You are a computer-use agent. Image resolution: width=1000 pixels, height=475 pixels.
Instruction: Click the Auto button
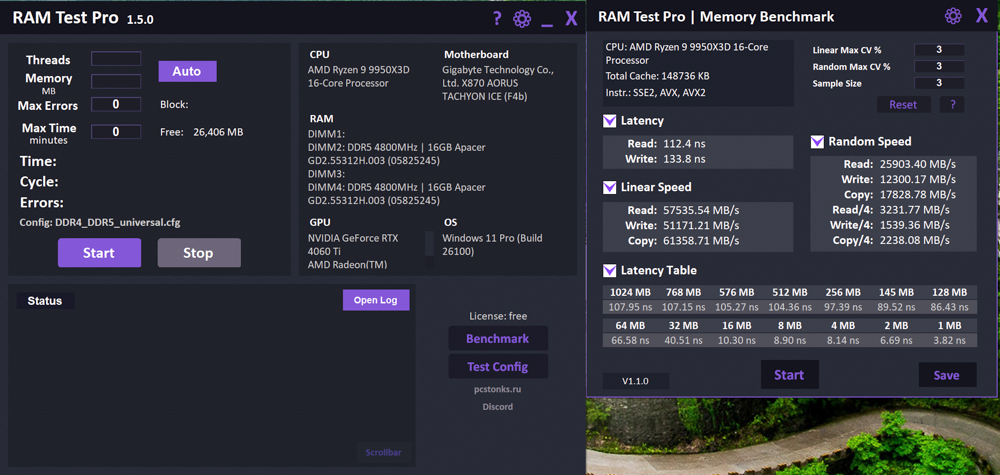[188, 71]
